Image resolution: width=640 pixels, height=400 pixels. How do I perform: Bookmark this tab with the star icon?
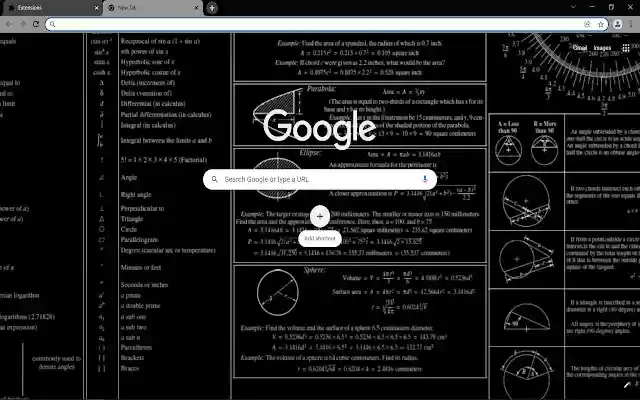pyautogui.click(x=601, y=24)
